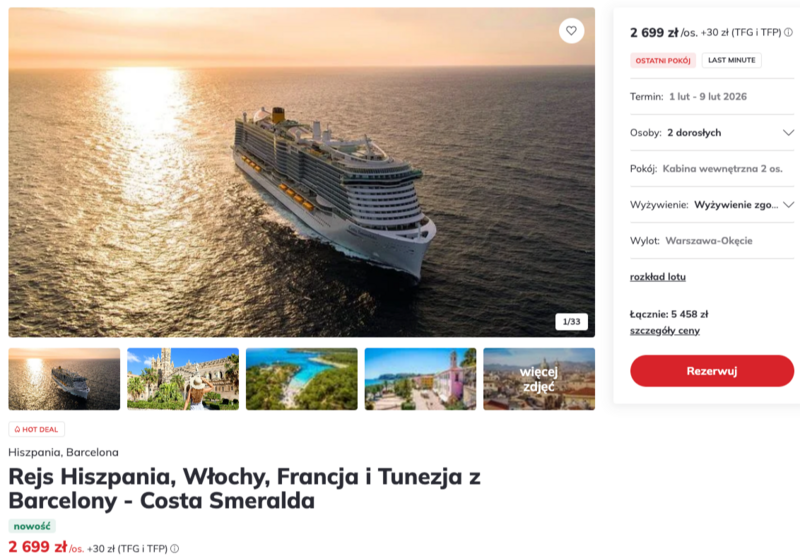Click the więcej zdjęć thumbnail
The height and width of the screenshot is (556, 800).
tap(539, 379)
